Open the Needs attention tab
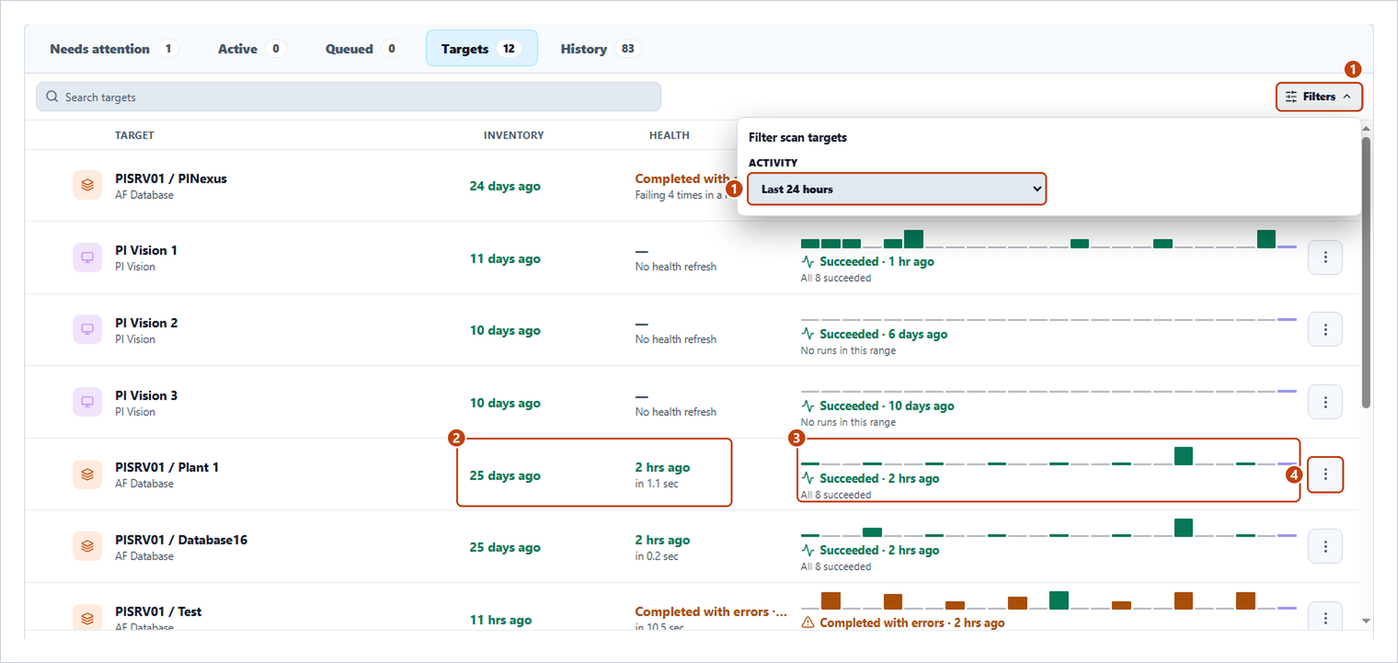The height and width of the screenshot is (663, 1398). pyautogui.click(x=113, y=48)
